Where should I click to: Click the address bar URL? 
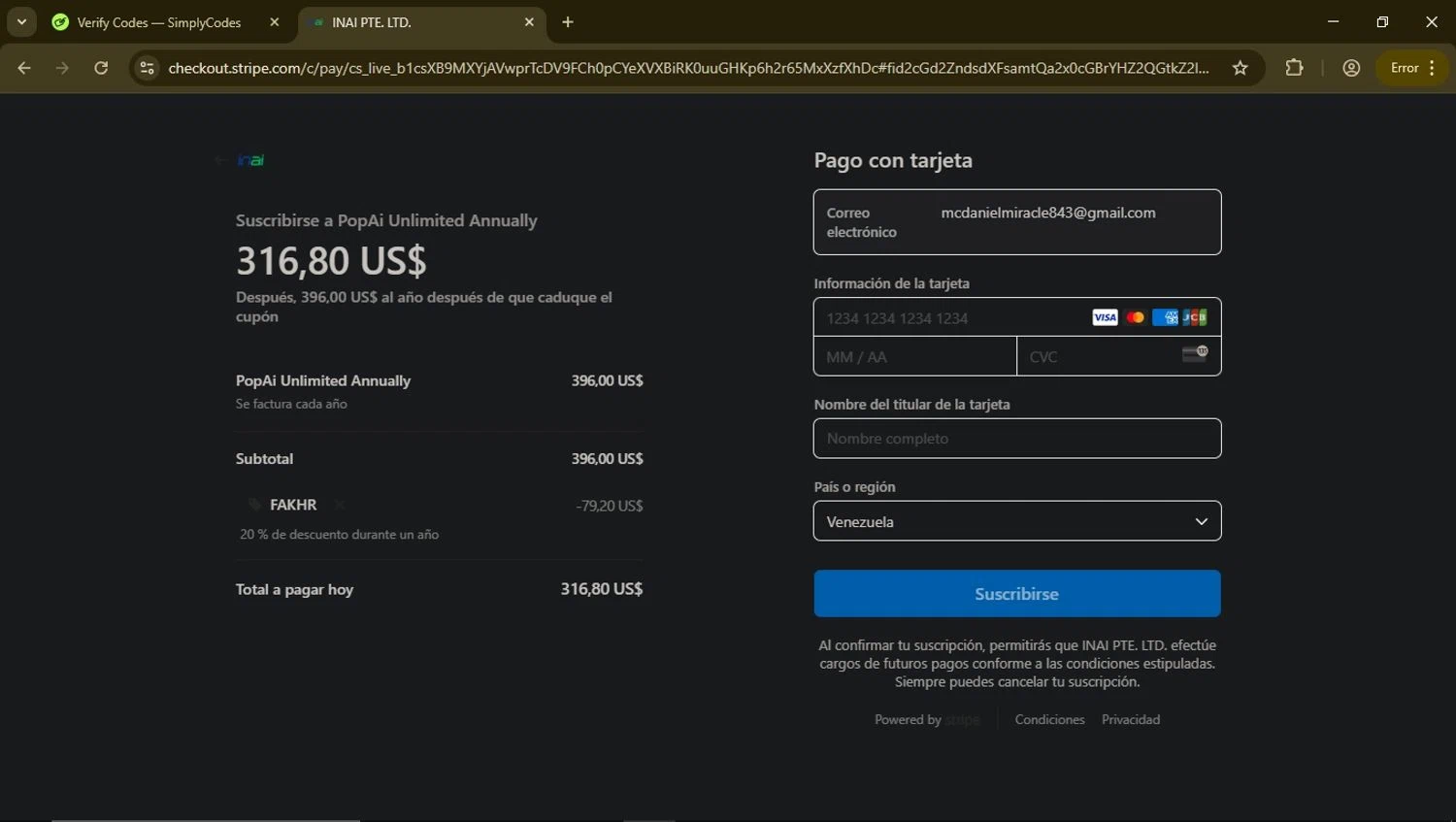click(688, 68)
